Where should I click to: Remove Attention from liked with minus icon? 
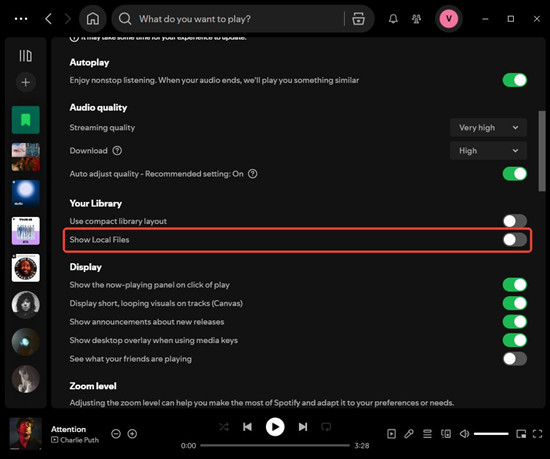(x=116, y=434)
